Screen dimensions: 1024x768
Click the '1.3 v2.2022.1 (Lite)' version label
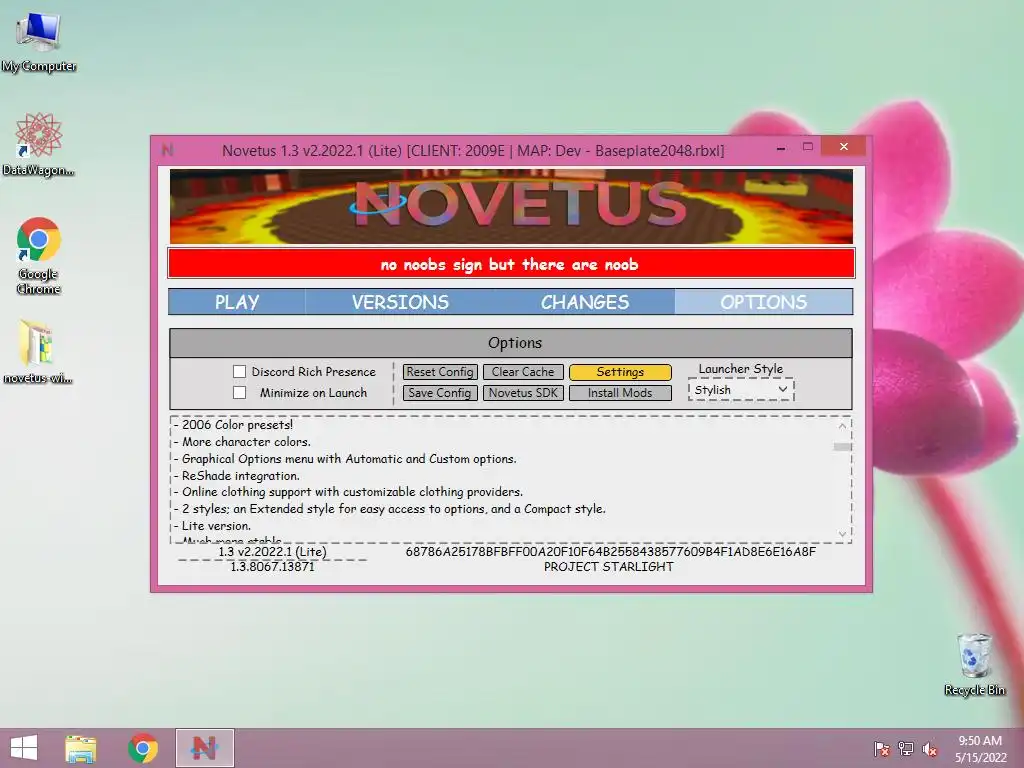tap(272, 551)
